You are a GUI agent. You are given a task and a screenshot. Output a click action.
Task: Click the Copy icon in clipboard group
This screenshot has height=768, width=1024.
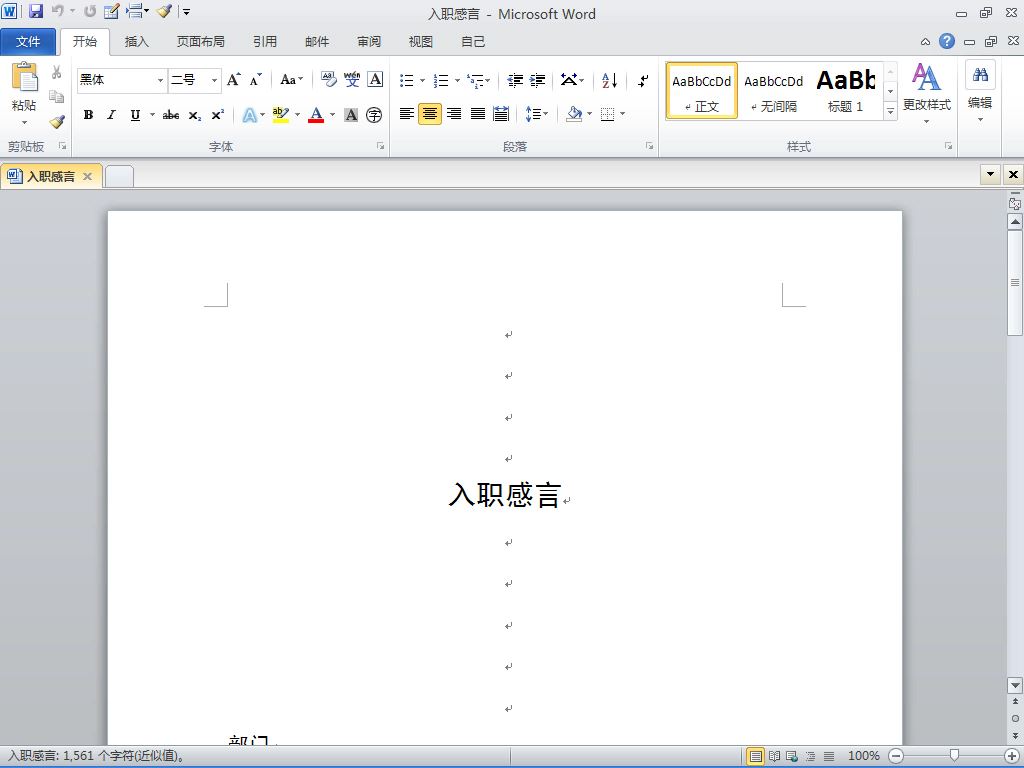coord(57,97)
